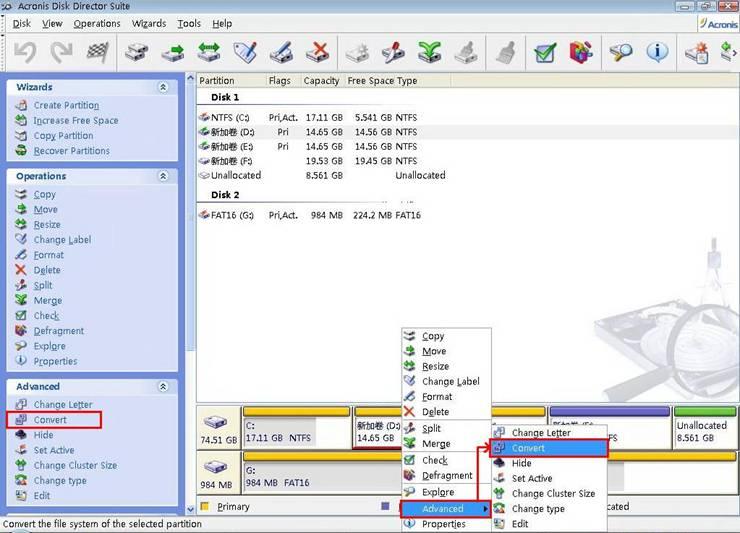Click the Resize toolbar icon with double arrow
The height and width of the screenshot is (533, 740).
209,51
